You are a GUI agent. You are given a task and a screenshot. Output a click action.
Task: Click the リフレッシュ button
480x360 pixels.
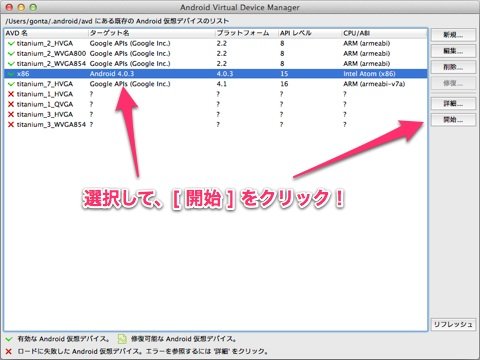pyautogui.click(x=453, y=324)
